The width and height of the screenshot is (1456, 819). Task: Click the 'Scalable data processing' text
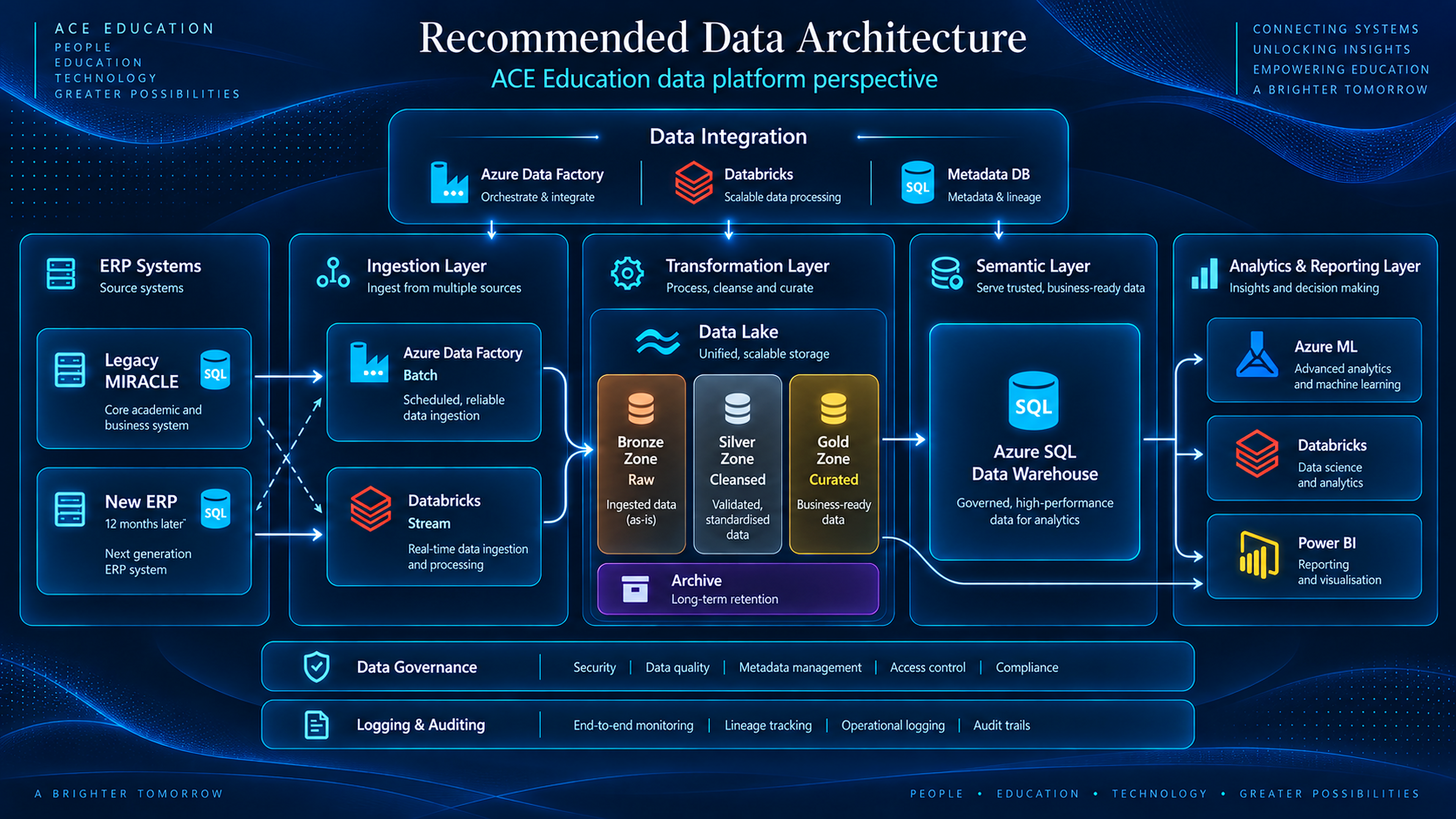click(x=782, y=197)
